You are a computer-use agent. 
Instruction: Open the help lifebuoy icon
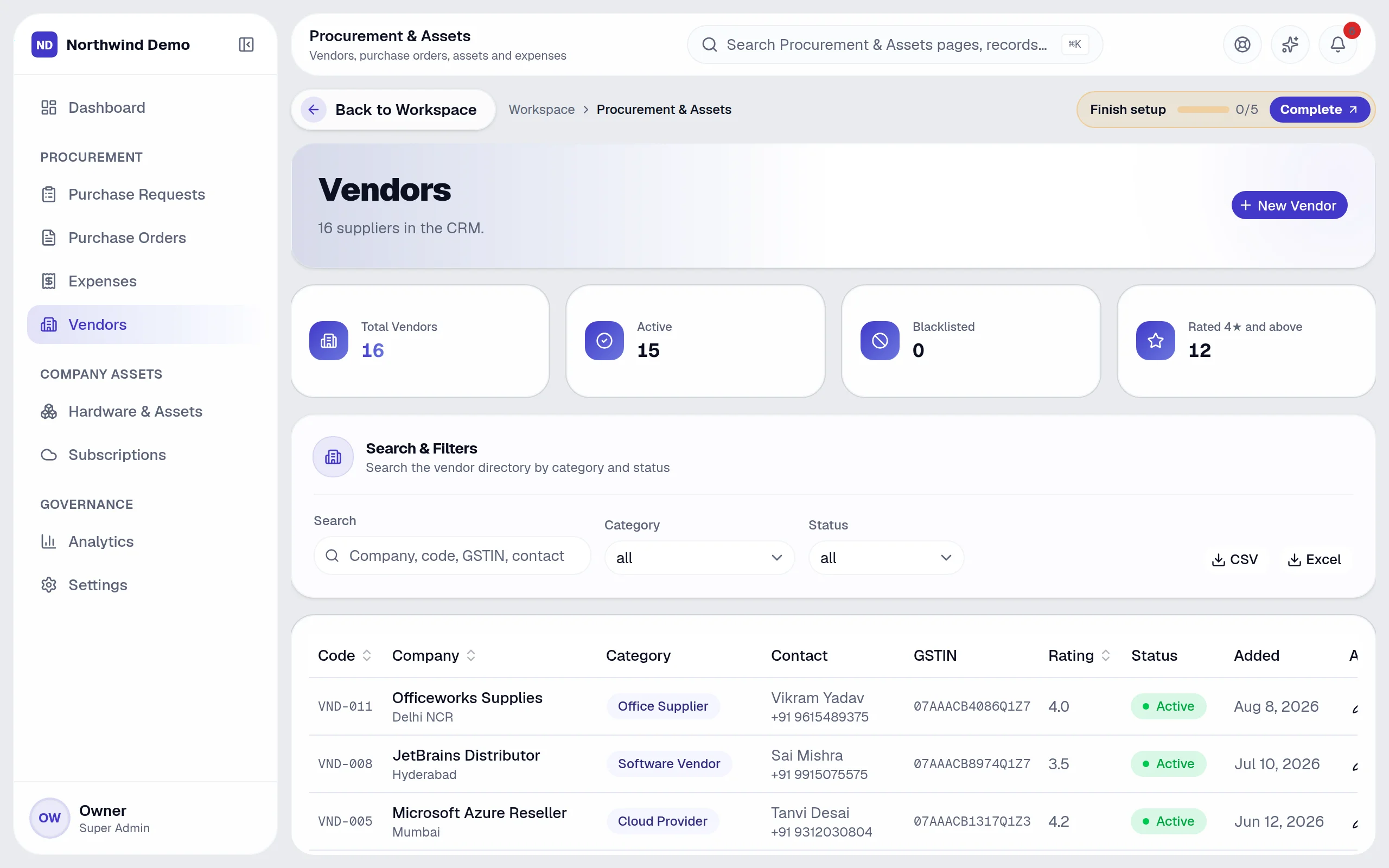(1242, 44)
